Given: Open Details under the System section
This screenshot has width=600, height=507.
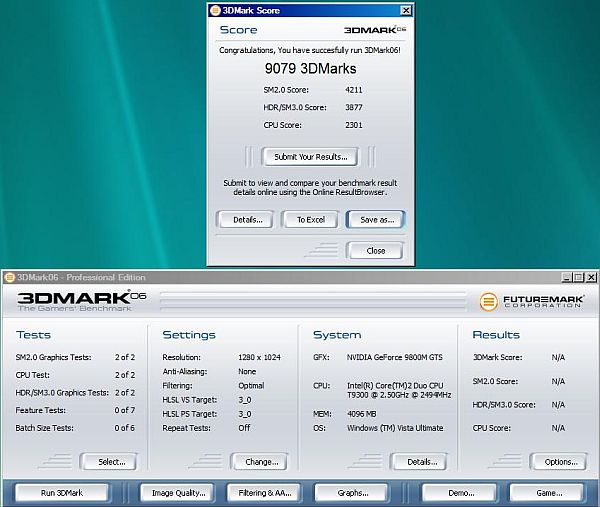Looking at the screenshot, I should (419, 462).
